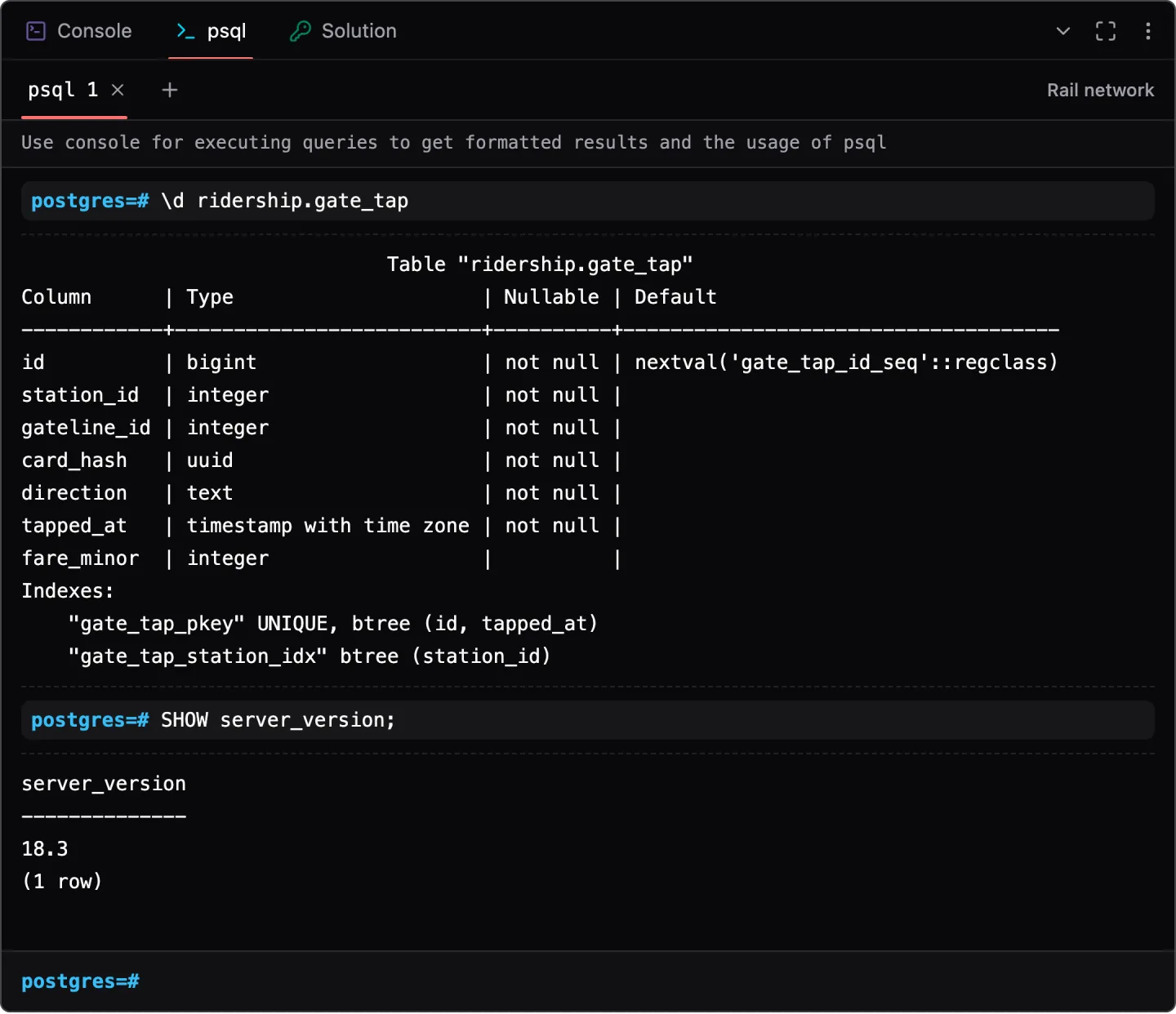
Task: Click the table title "ridership.gate_tap"
Action: coord(540,265)
